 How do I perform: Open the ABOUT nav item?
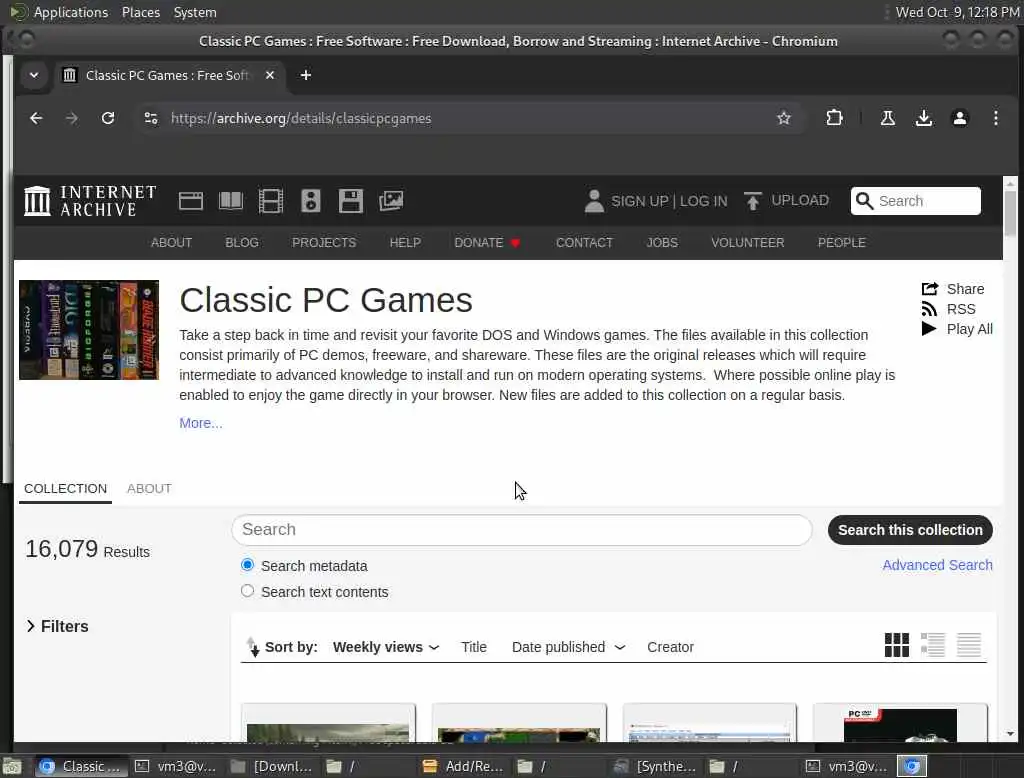point(171,242)
